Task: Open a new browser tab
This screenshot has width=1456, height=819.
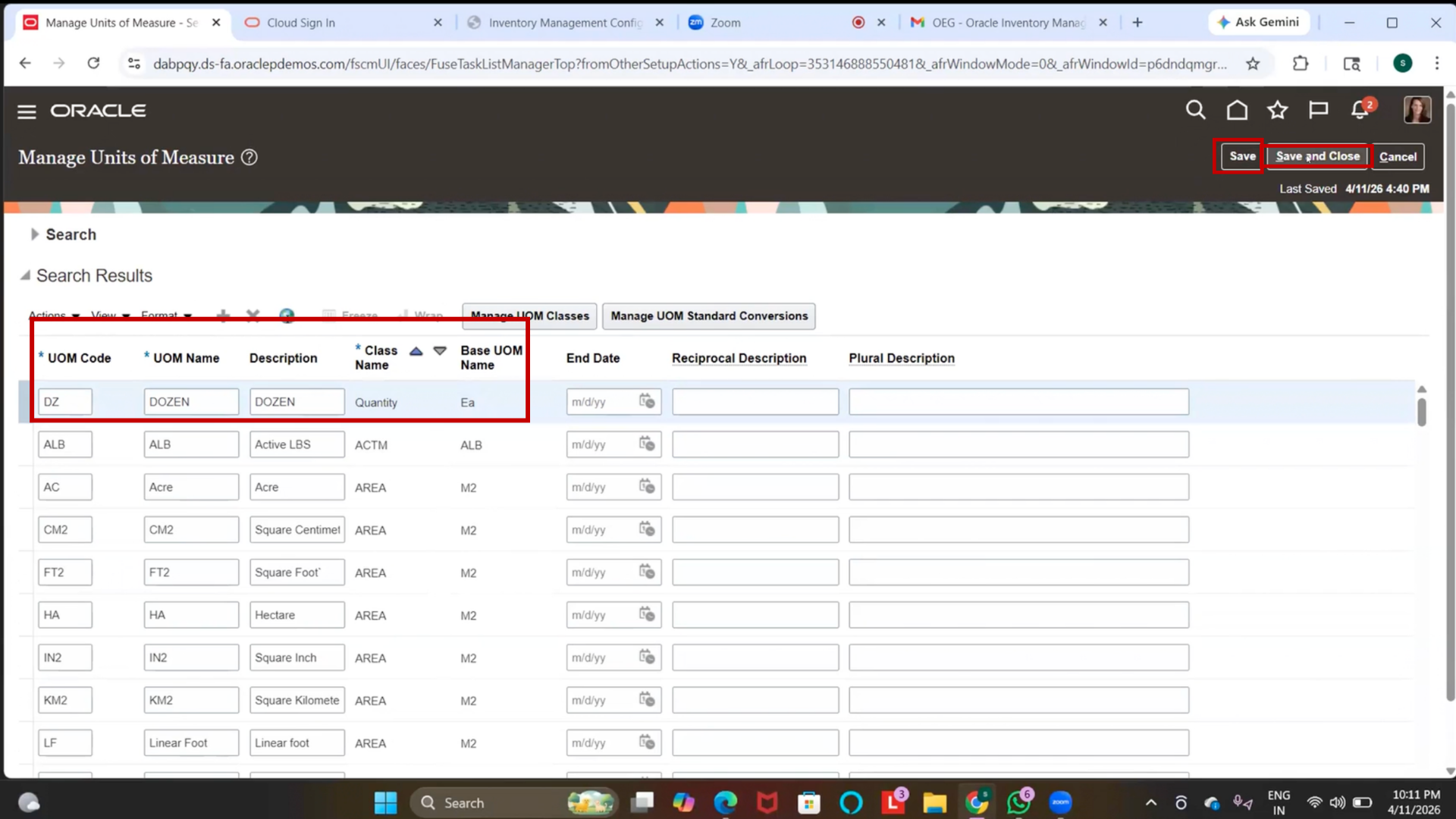Action: coord(1137,23)
